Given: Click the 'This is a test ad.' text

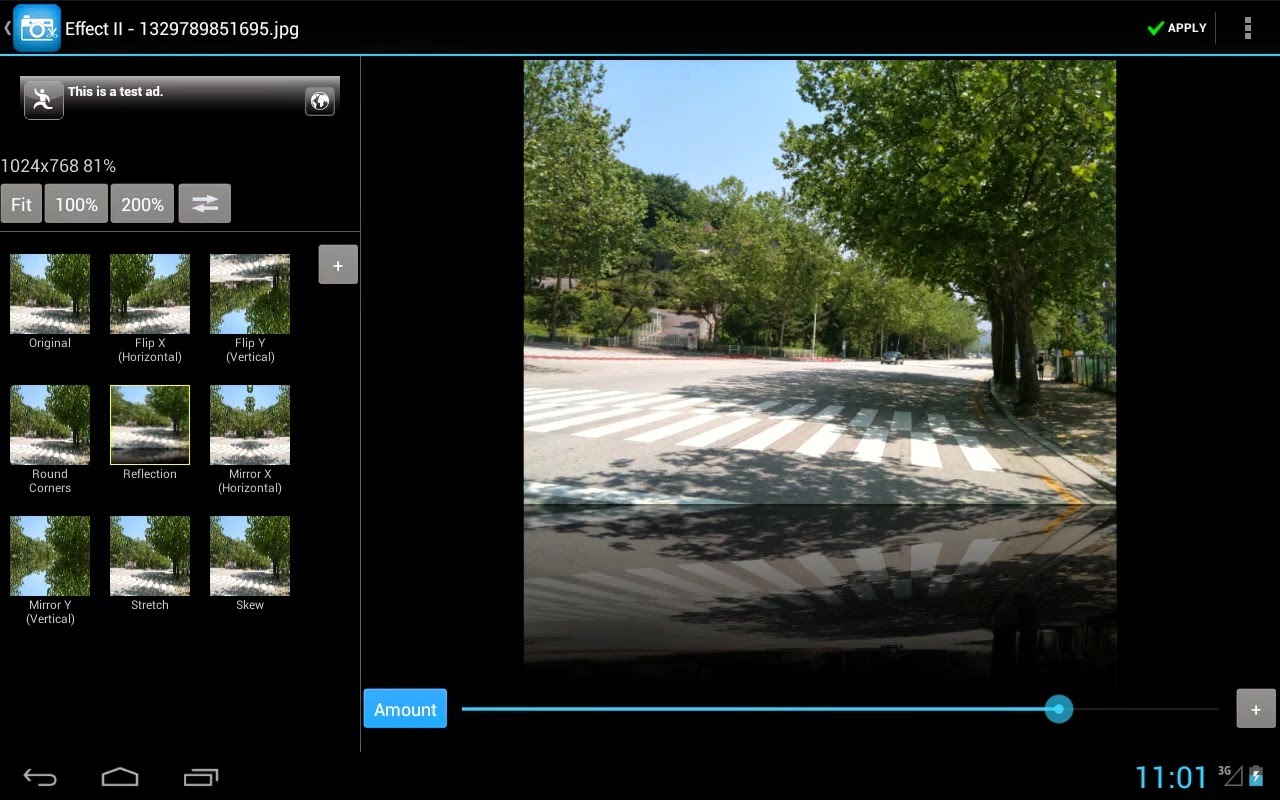Looking at the screenshot, I should tap(115, 91).
